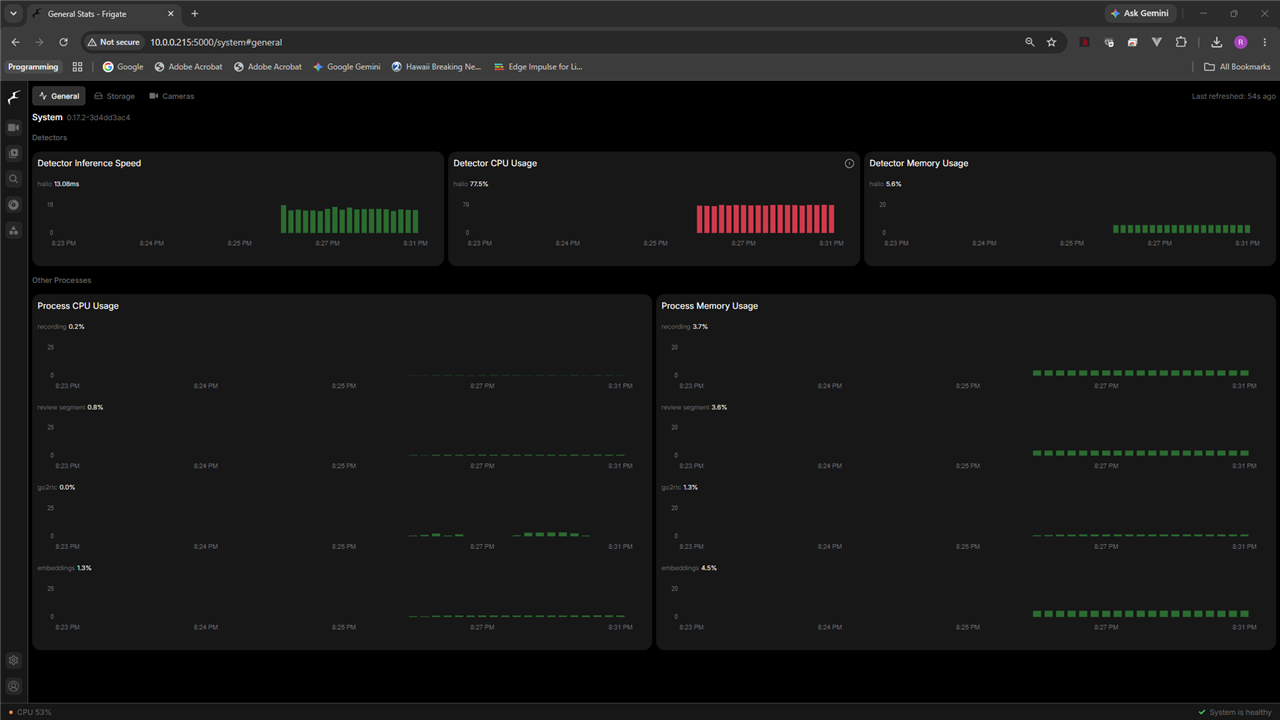
Task: Click the red 'h' extension icon
Action: click(1084, 42)
